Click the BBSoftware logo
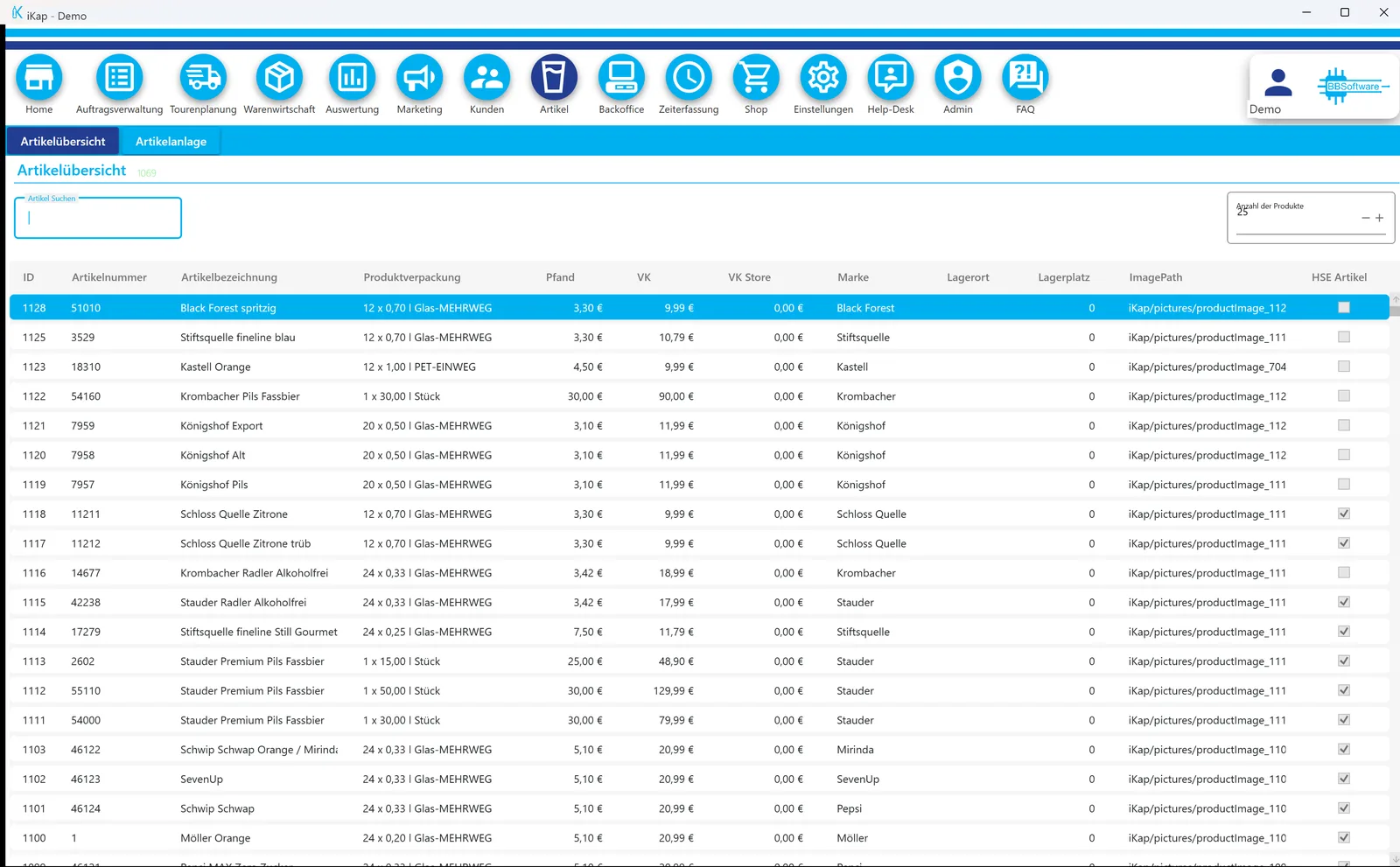Viewport: 1400px width, 867px height. click(1353, 86)
